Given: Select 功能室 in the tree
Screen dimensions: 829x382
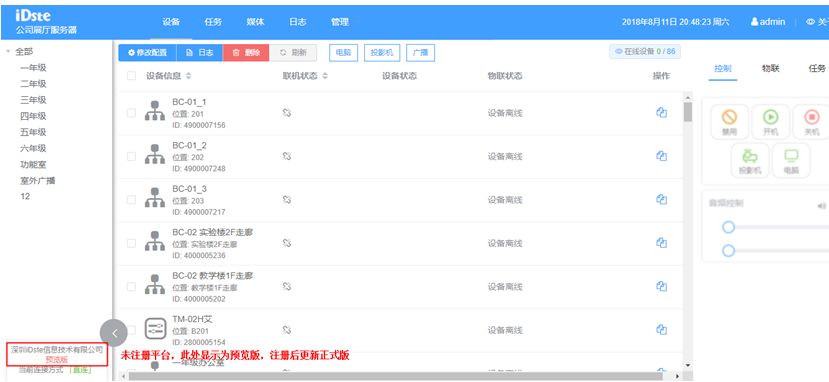Looking at the screenshot, I should pyautogui.click(x=33, y=164).
